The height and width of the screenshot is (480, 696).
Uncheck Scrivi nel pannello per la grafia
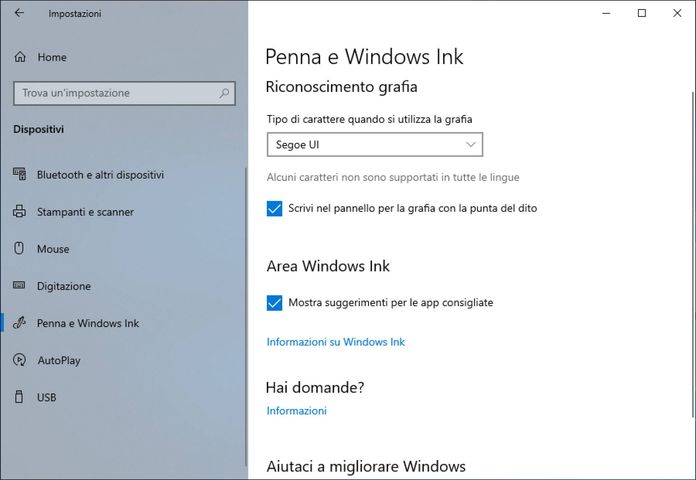tap(275, 208)
